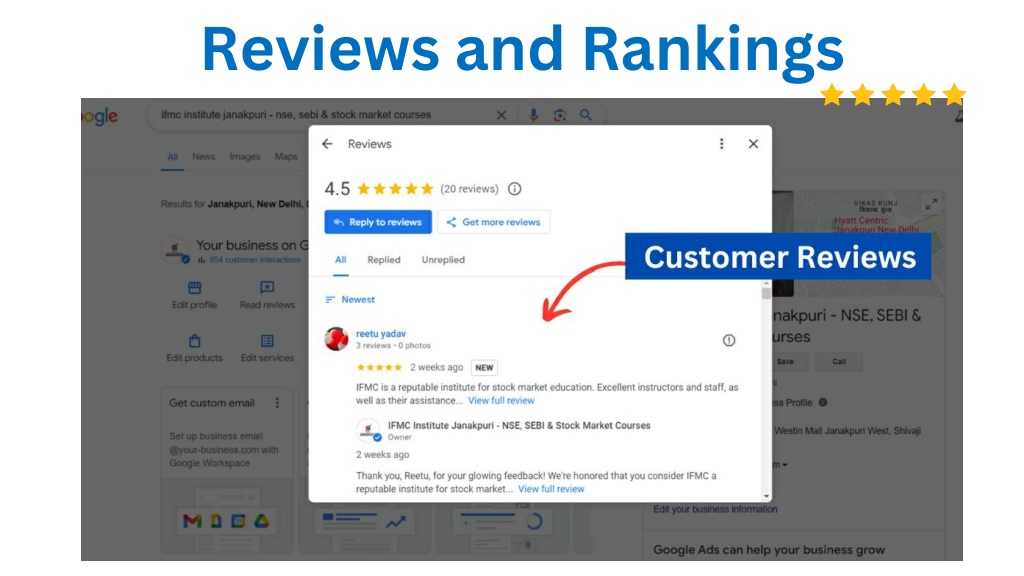
Task: Select the All tab under the Google search bar
Action: pos(172,157)
